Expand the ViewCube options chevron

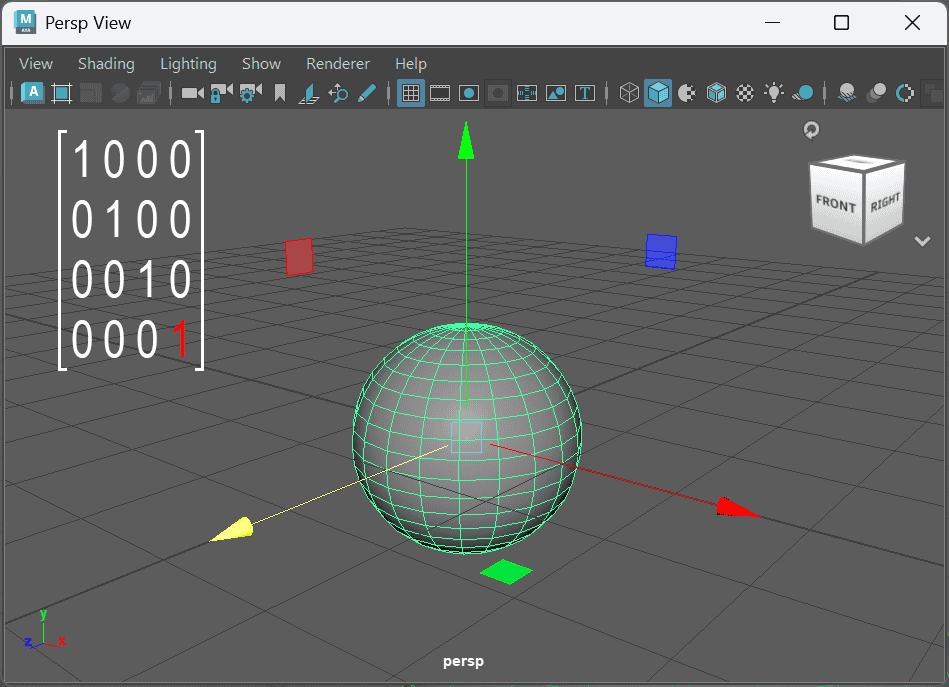[x=922, y=241]
